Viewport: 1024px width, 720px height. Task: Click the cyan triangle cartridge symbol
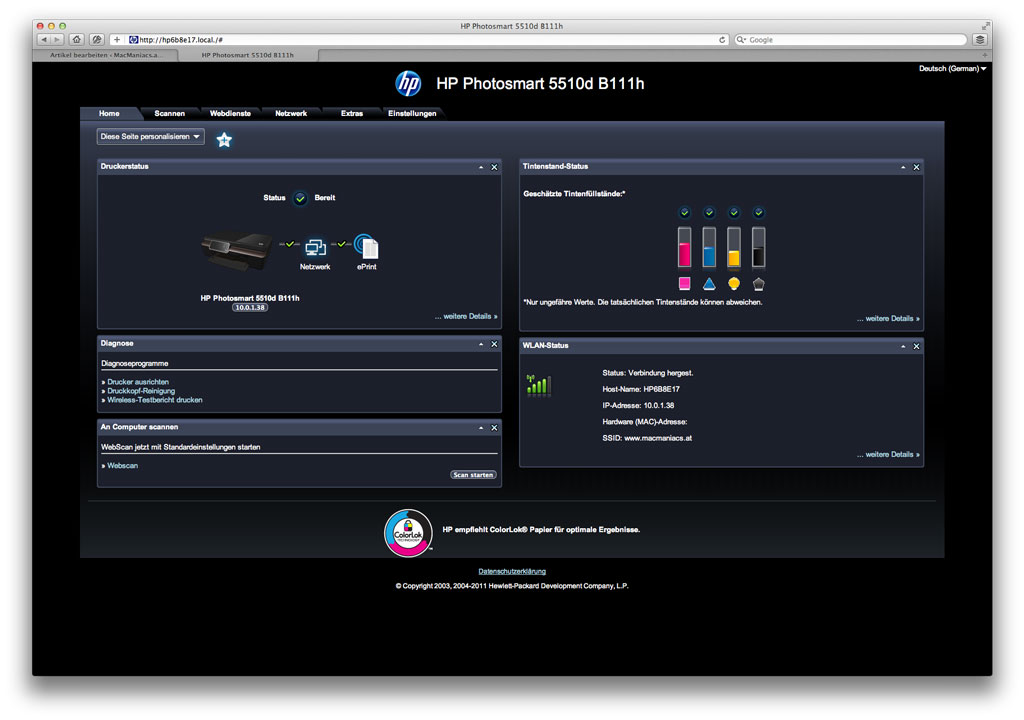pyautogui.click(x=709, y=284)
